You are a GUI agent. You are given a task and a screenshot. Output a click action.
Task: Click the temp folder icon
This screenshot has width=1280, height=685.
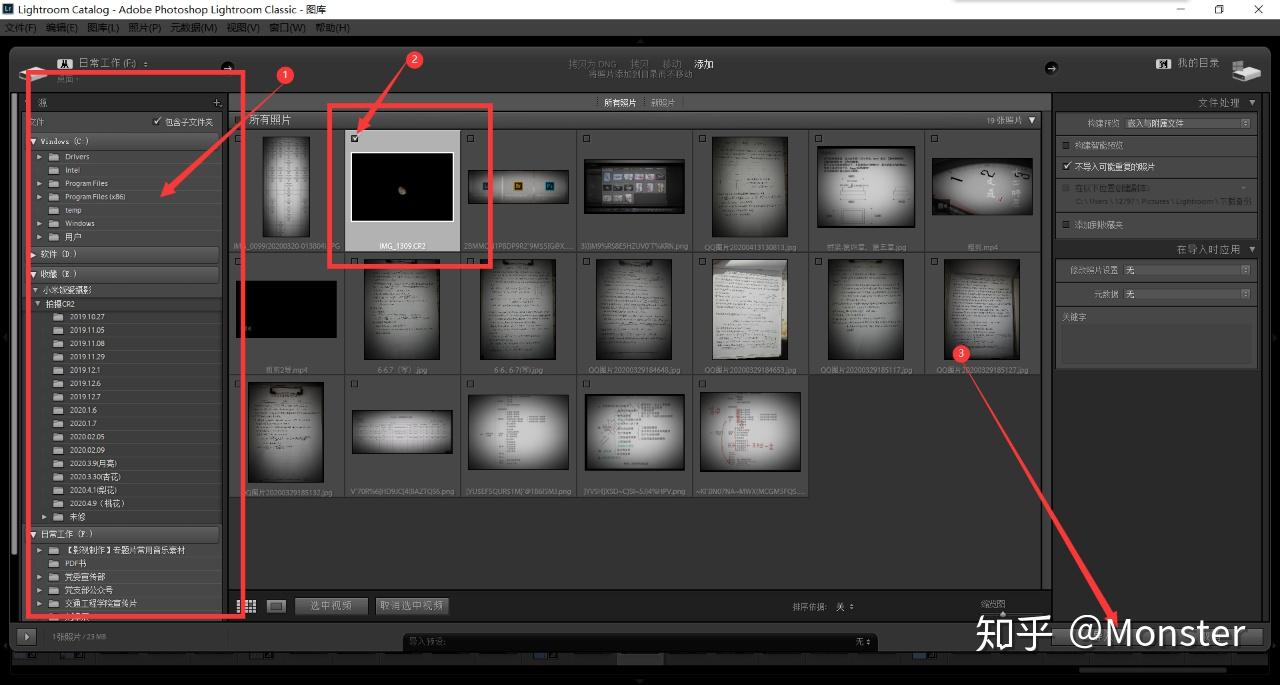[54, 210]
